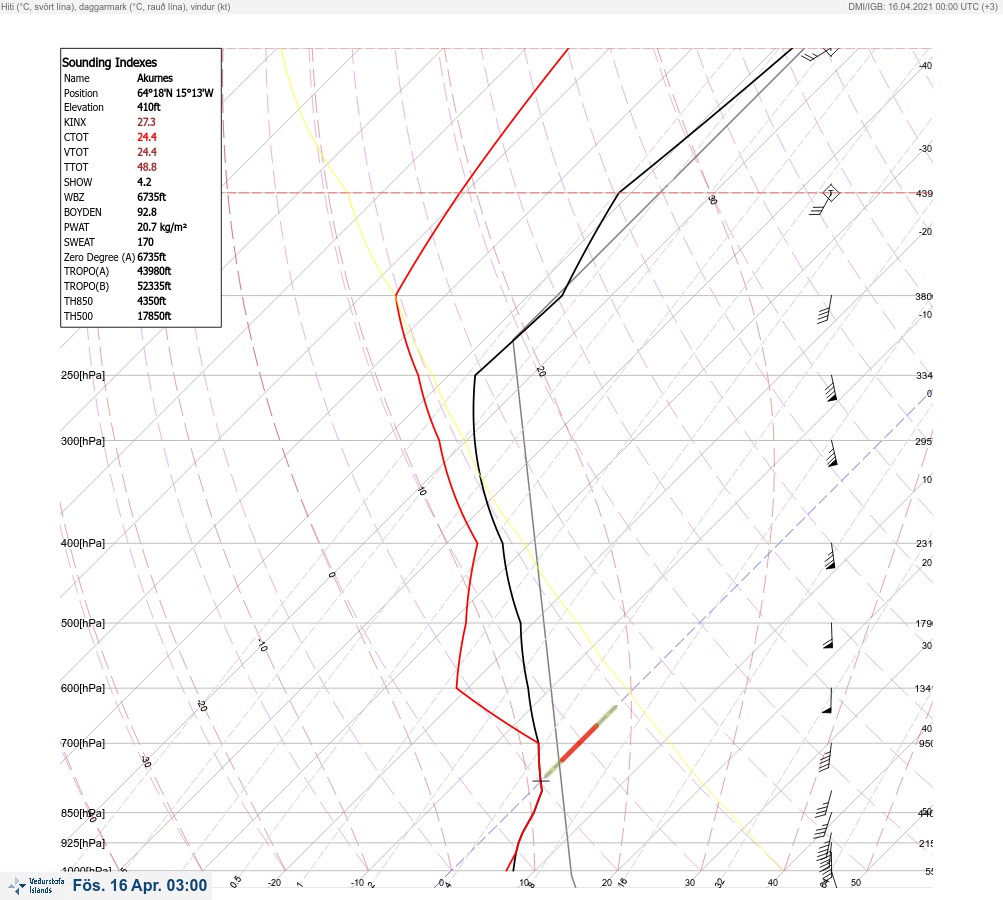Click the Vedurstofa Islands logo
This screenshot has height=900, width=1003.
(x=36, y=886)
